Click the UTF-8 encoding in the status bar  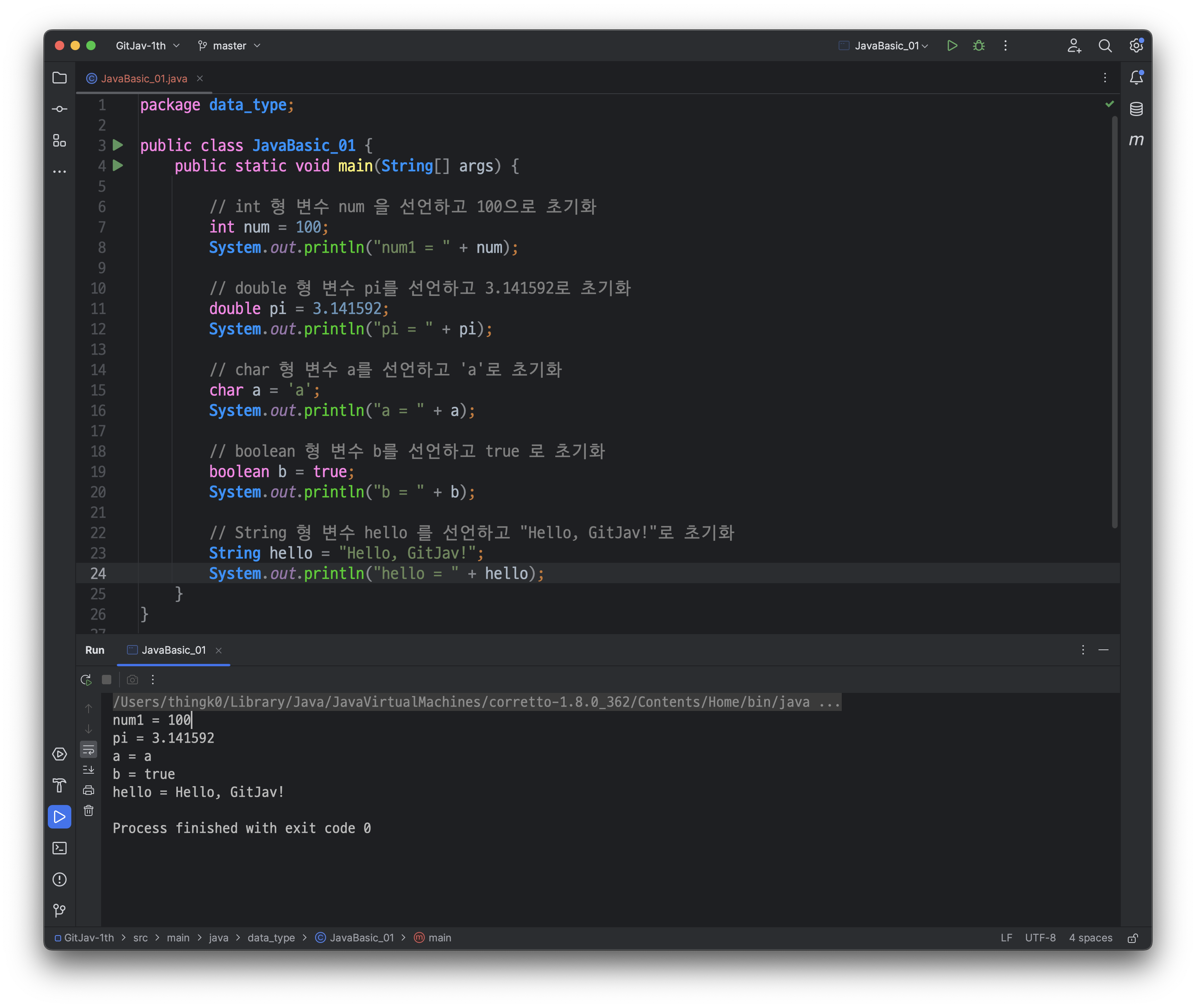coord(1040,938)
